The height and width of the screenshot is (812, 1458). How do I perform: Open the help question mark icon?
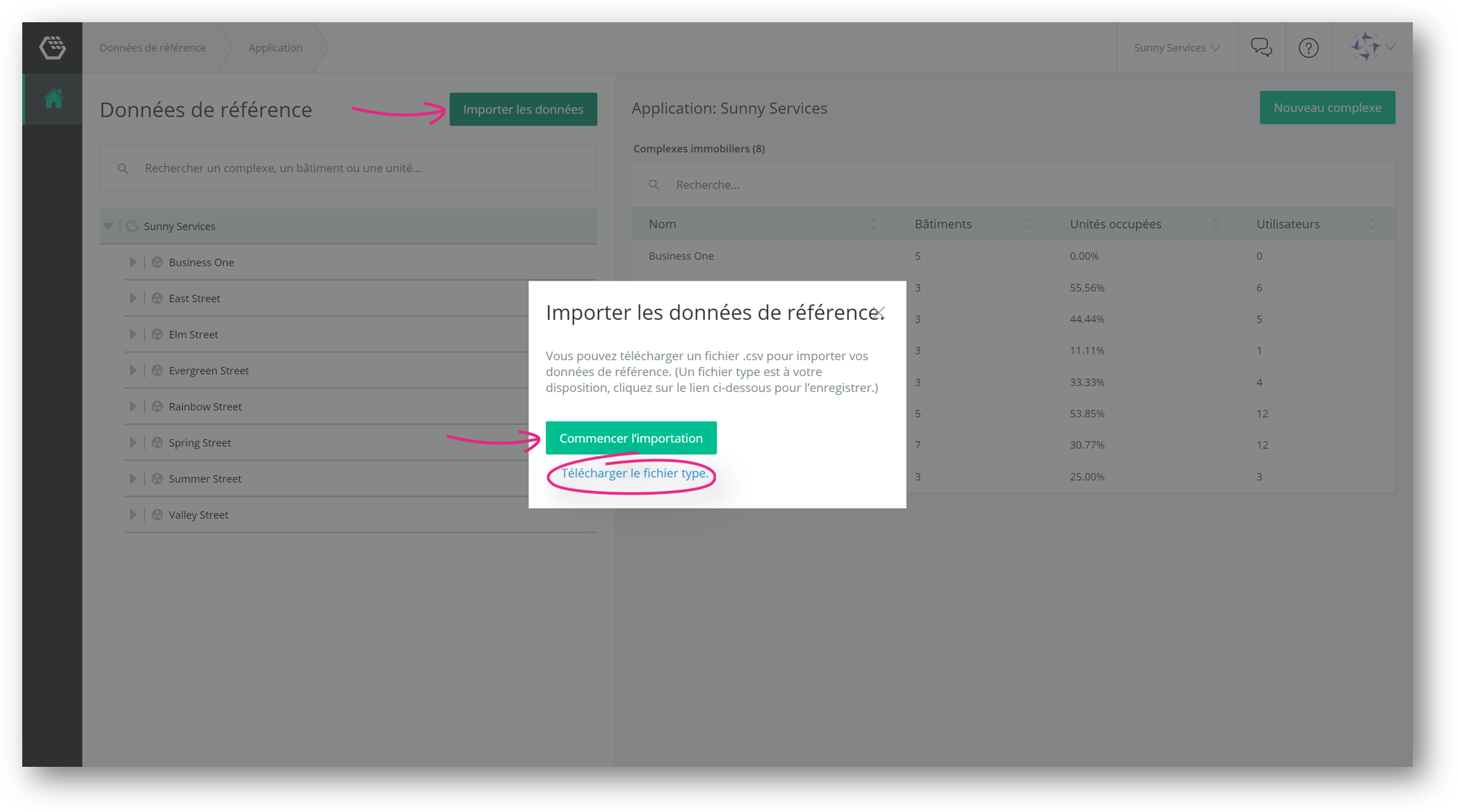(x=1309, y=47)
